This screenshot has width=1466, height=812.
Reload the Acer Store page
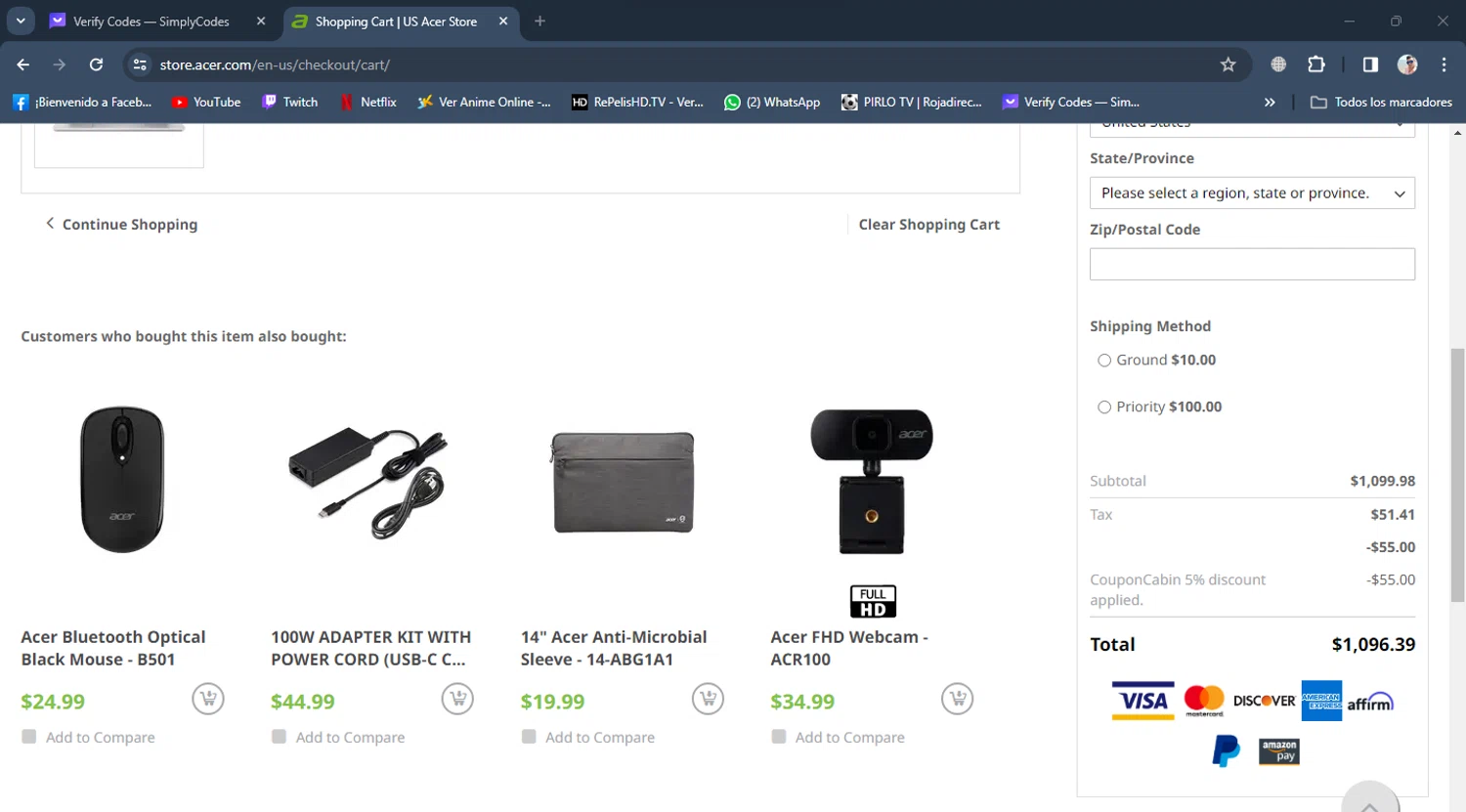pyautogui.click(x=96, y=64)
